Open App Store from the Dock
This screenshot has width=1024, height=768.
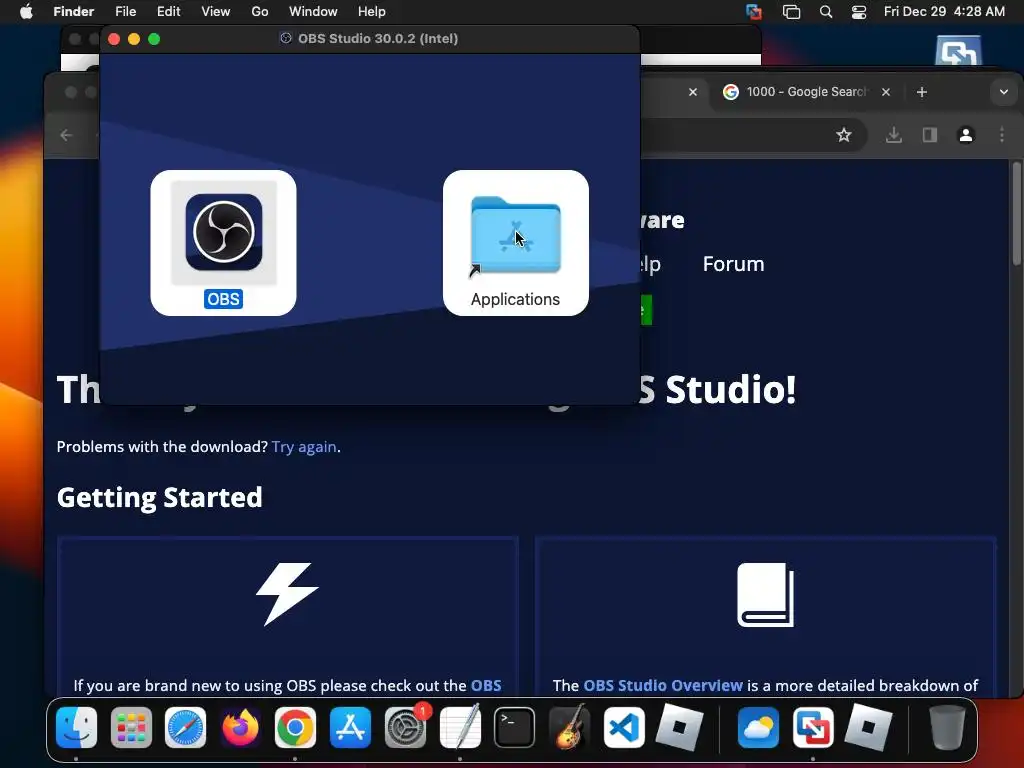click(350, 727)
